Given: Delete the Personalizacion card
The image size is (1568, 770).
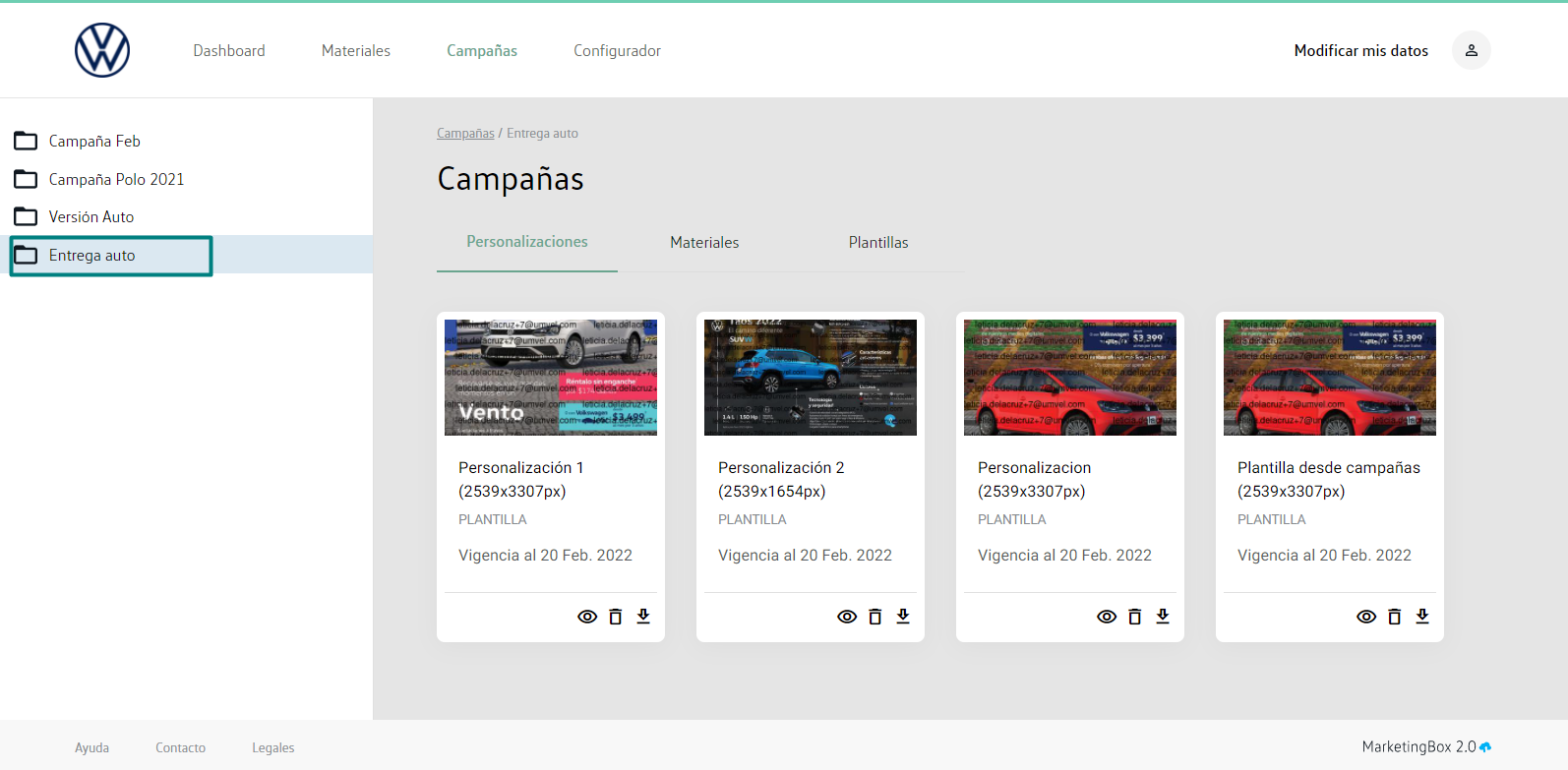Looking at the screenshot, I should click(1135, 617).
